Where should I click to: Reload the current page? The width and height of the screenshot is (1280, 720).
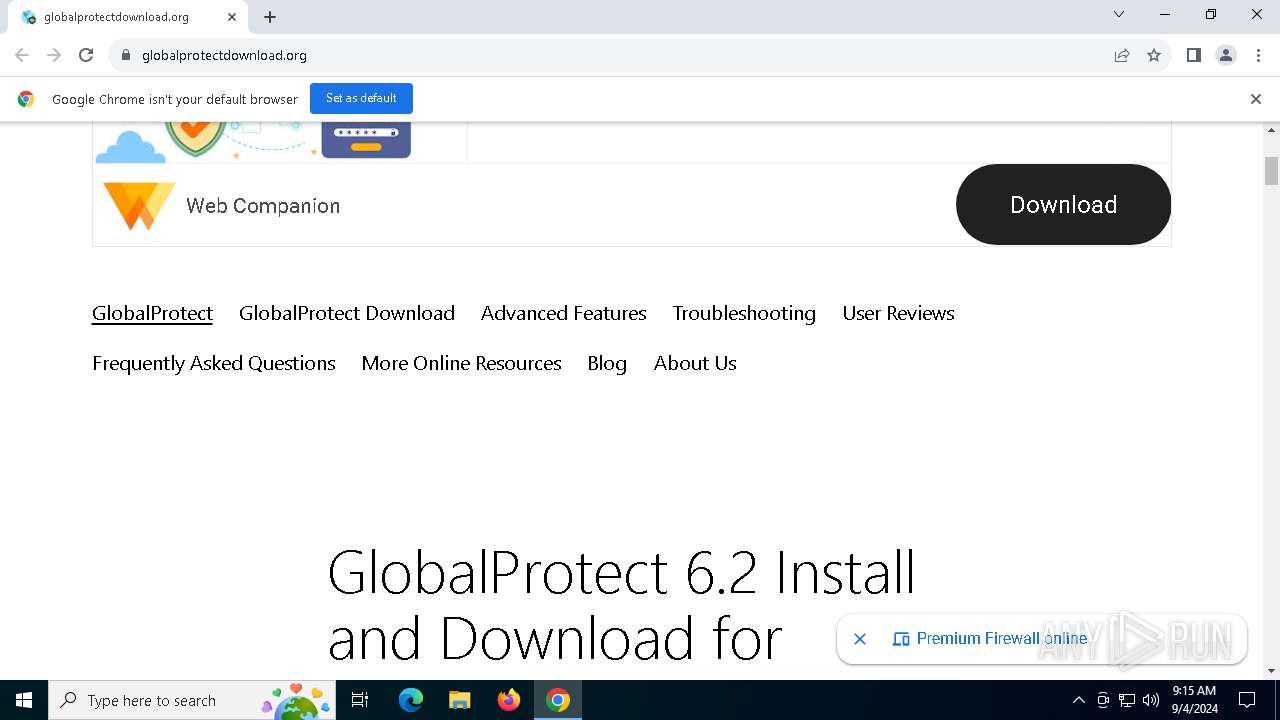tap(86, 55)
